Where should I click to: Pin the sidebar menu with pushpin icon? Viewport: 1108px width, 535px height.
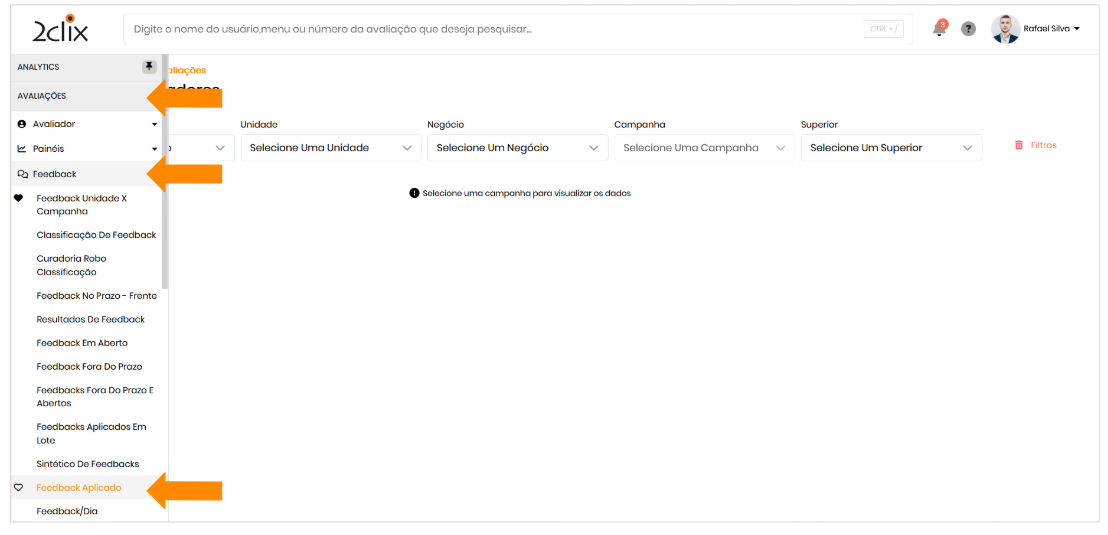point(149,67)
